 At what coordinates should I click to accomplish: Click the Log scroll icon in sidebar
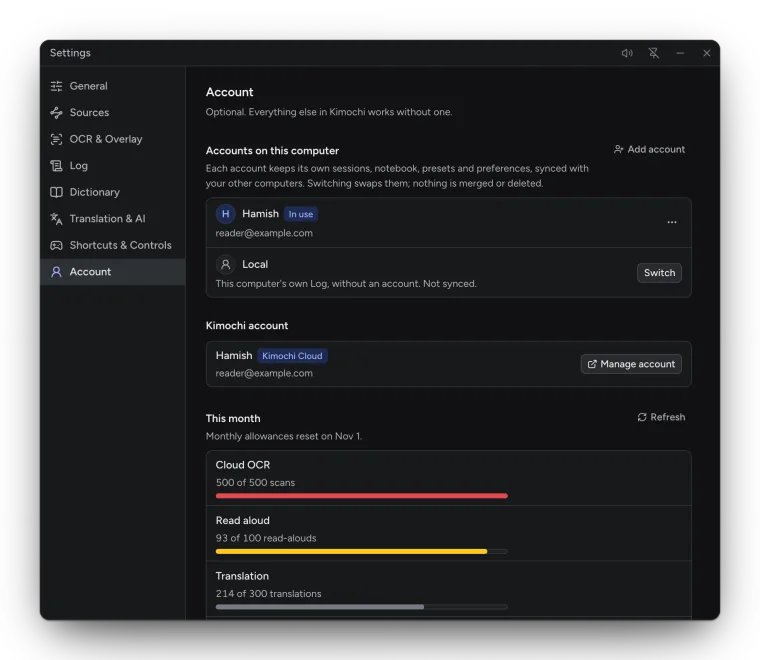(56, 166)
